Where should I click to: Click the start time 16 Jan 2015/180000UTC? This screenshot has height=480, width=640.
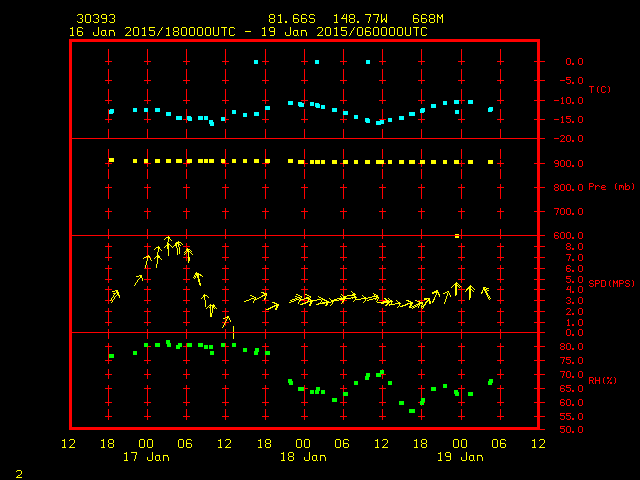pos(152,32)
